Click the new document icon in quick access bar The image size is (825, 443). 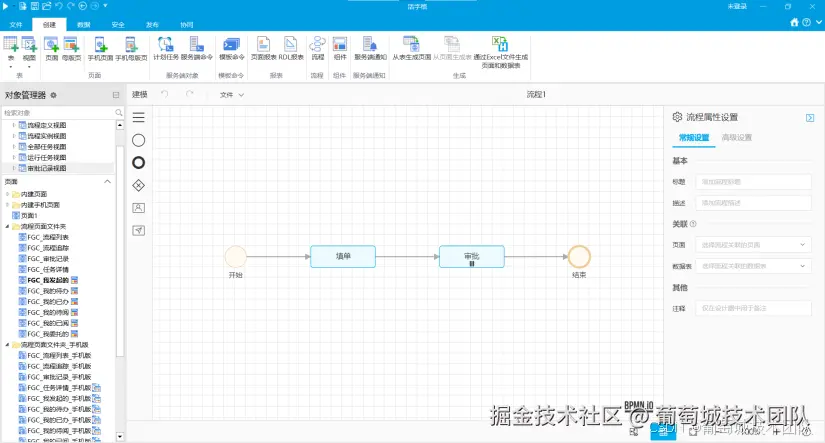coord(23,6)
